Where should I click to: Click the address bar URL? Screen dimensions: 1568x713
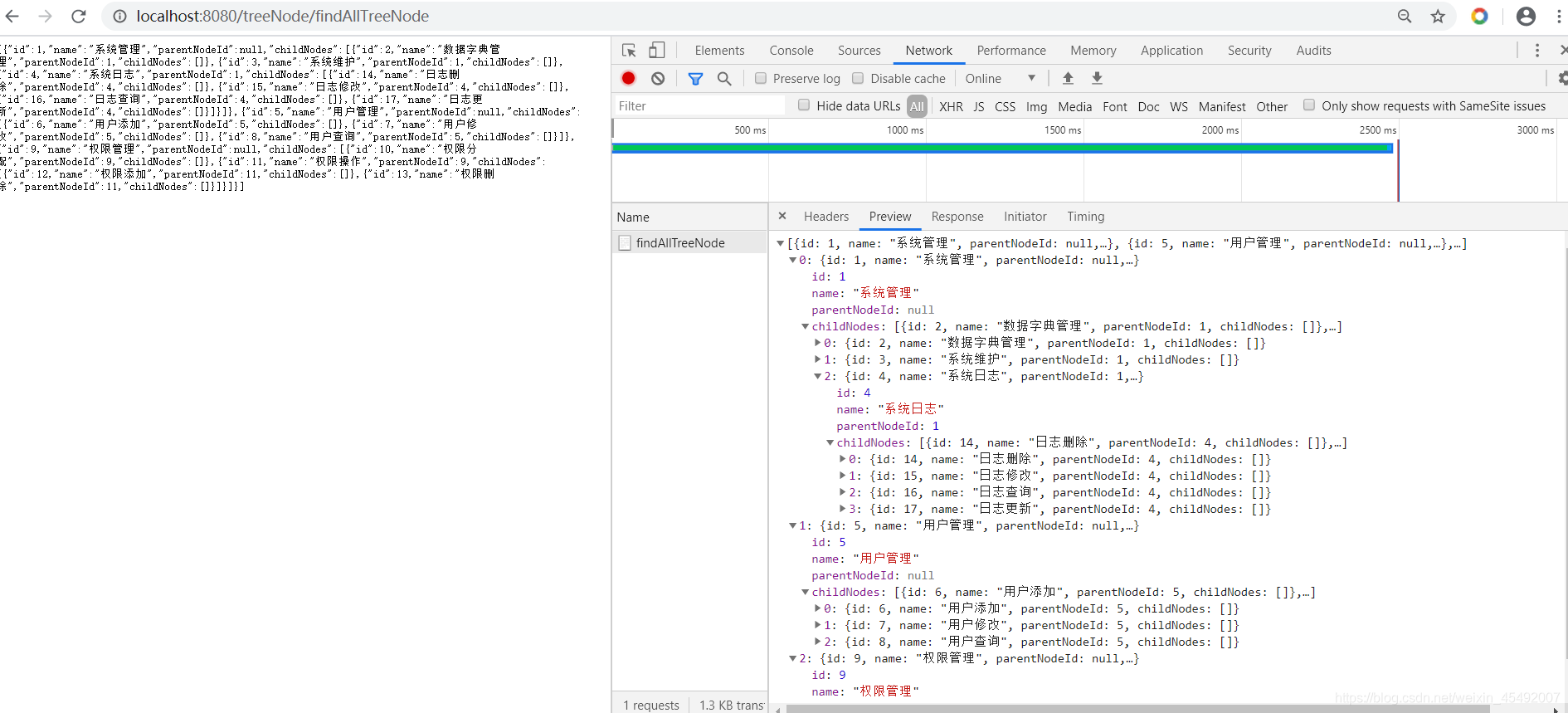tap(283, 16)
